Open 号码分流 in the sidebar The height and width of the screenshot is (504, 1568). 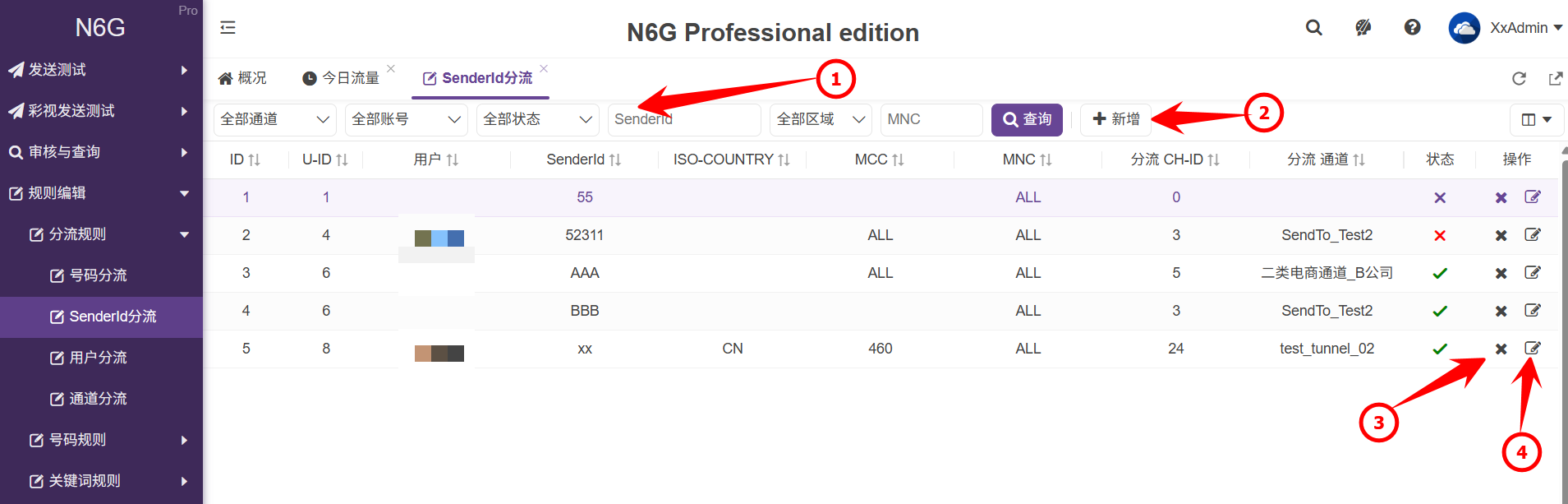click(98, 275)
